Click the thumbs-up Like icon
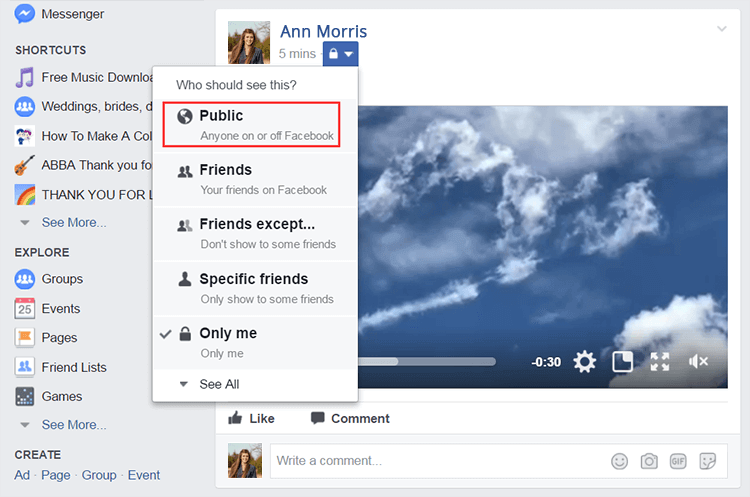 coord(235,418)
